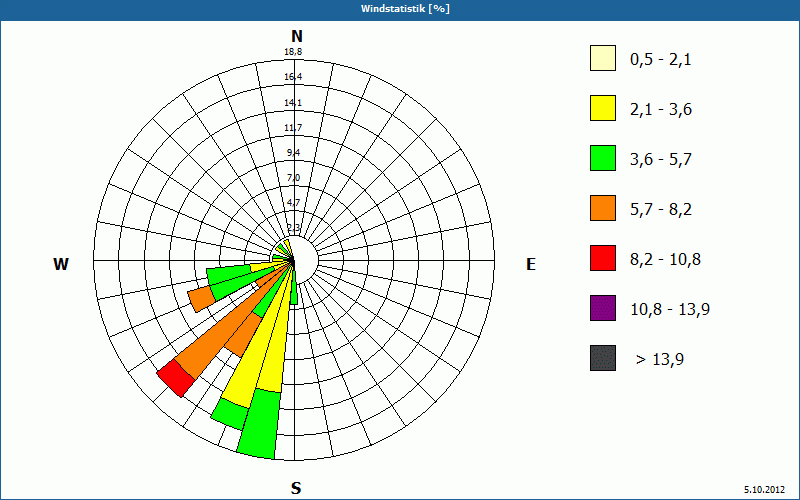Click the orange tip of the west-southwest bar
Image resolution: width=800 pixels, height=500 pixels.
click(x=202, y=299)
